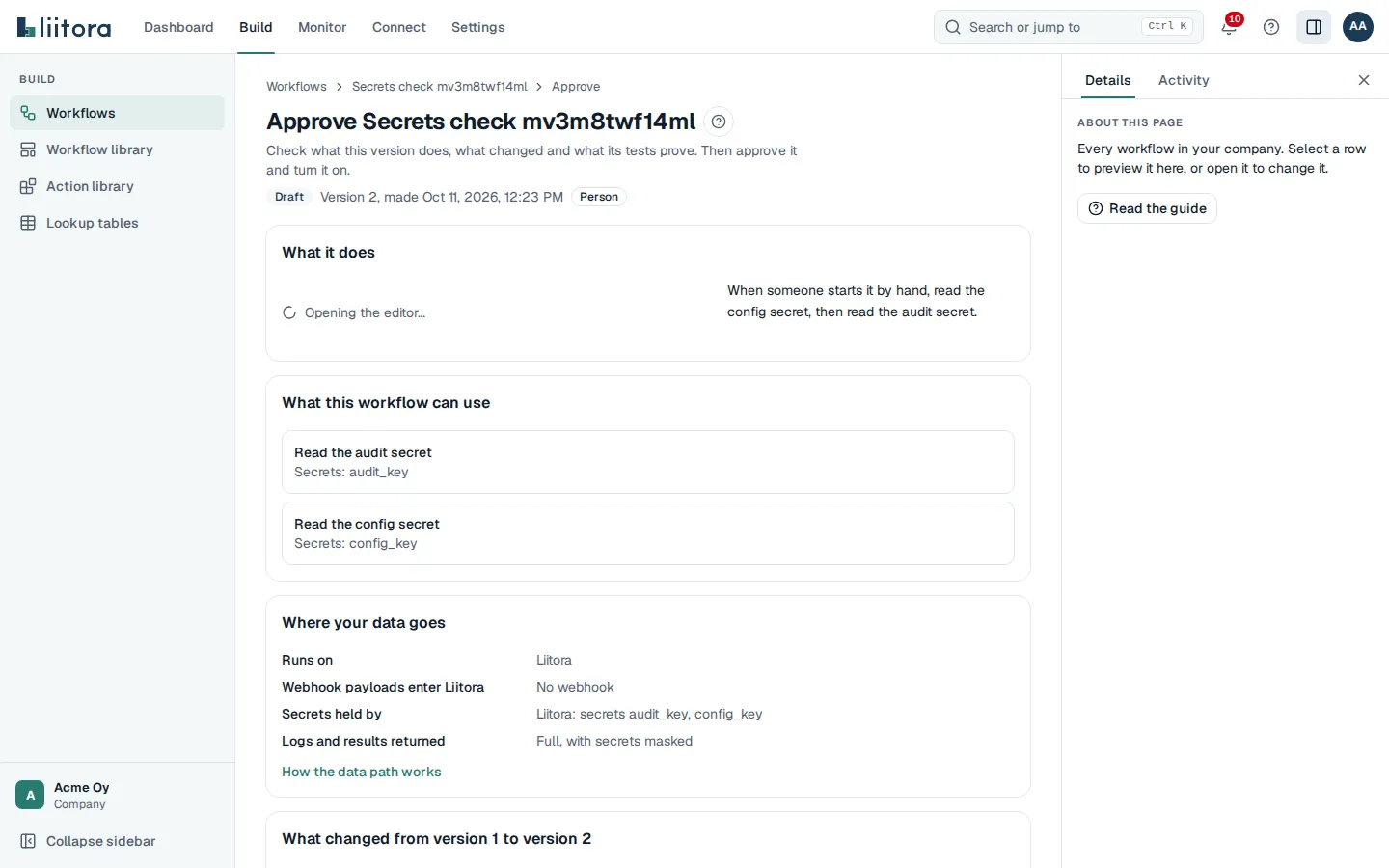The image size is (1389, 868).
Task: Select the Read the audit secret card
Action: (648, 462)
